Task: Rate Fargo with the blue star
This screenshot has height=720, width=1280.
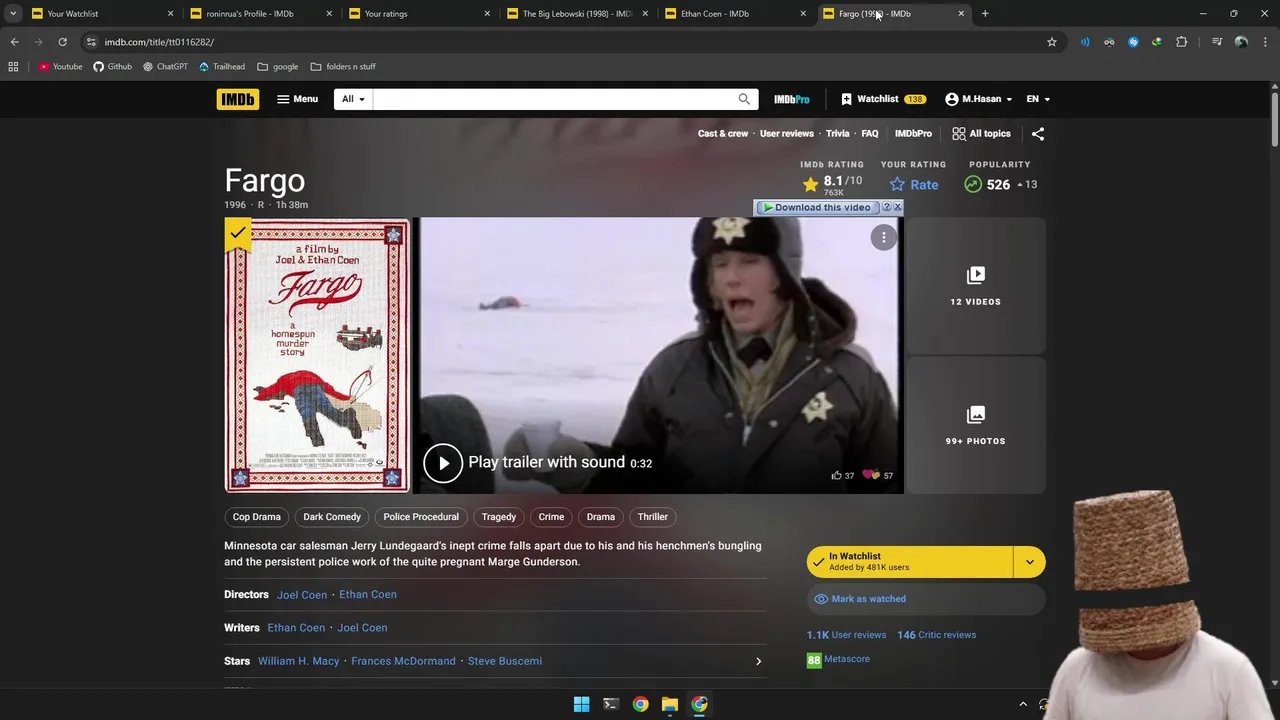Action: point(913,184)
